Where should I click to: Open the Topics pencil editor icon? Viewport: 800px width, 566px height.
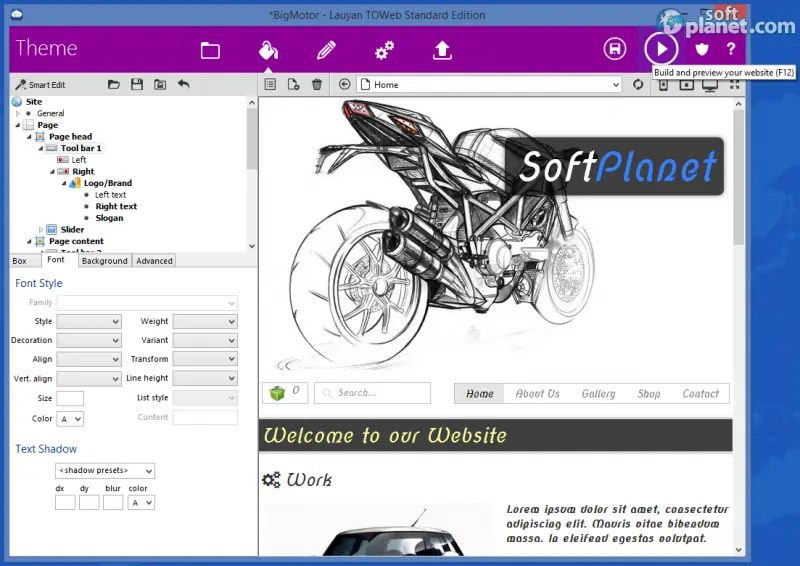(x=326, y=50)
